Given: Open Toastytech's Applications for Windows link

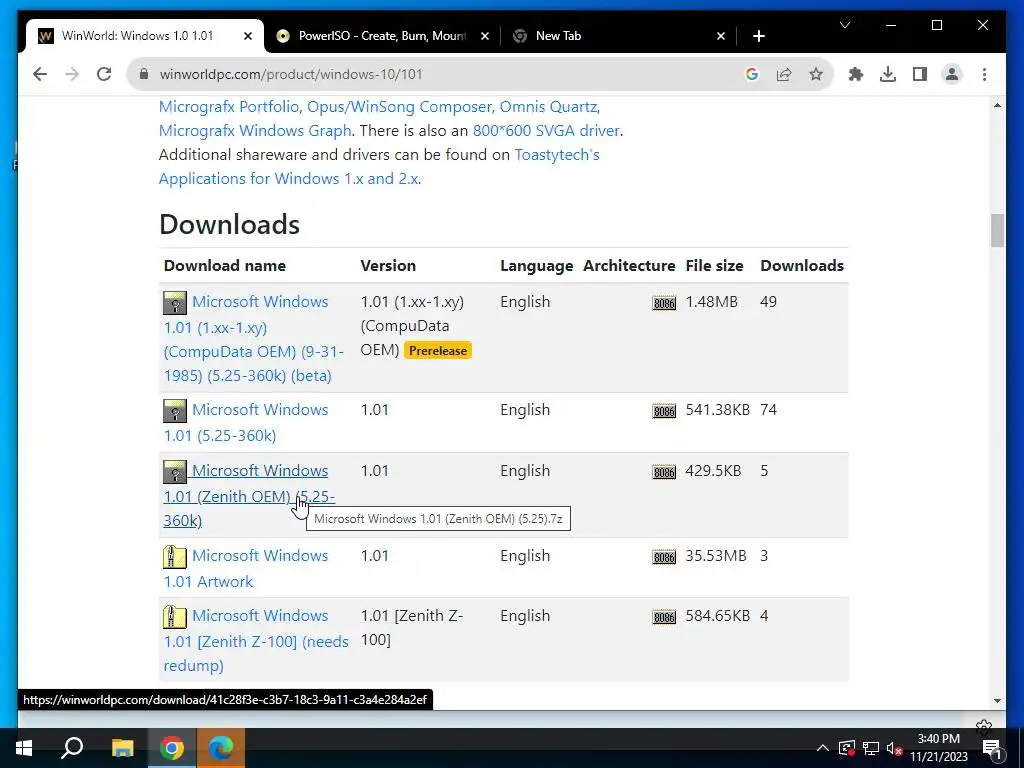Looking at the screenshot, I should (x=379, y=167).
